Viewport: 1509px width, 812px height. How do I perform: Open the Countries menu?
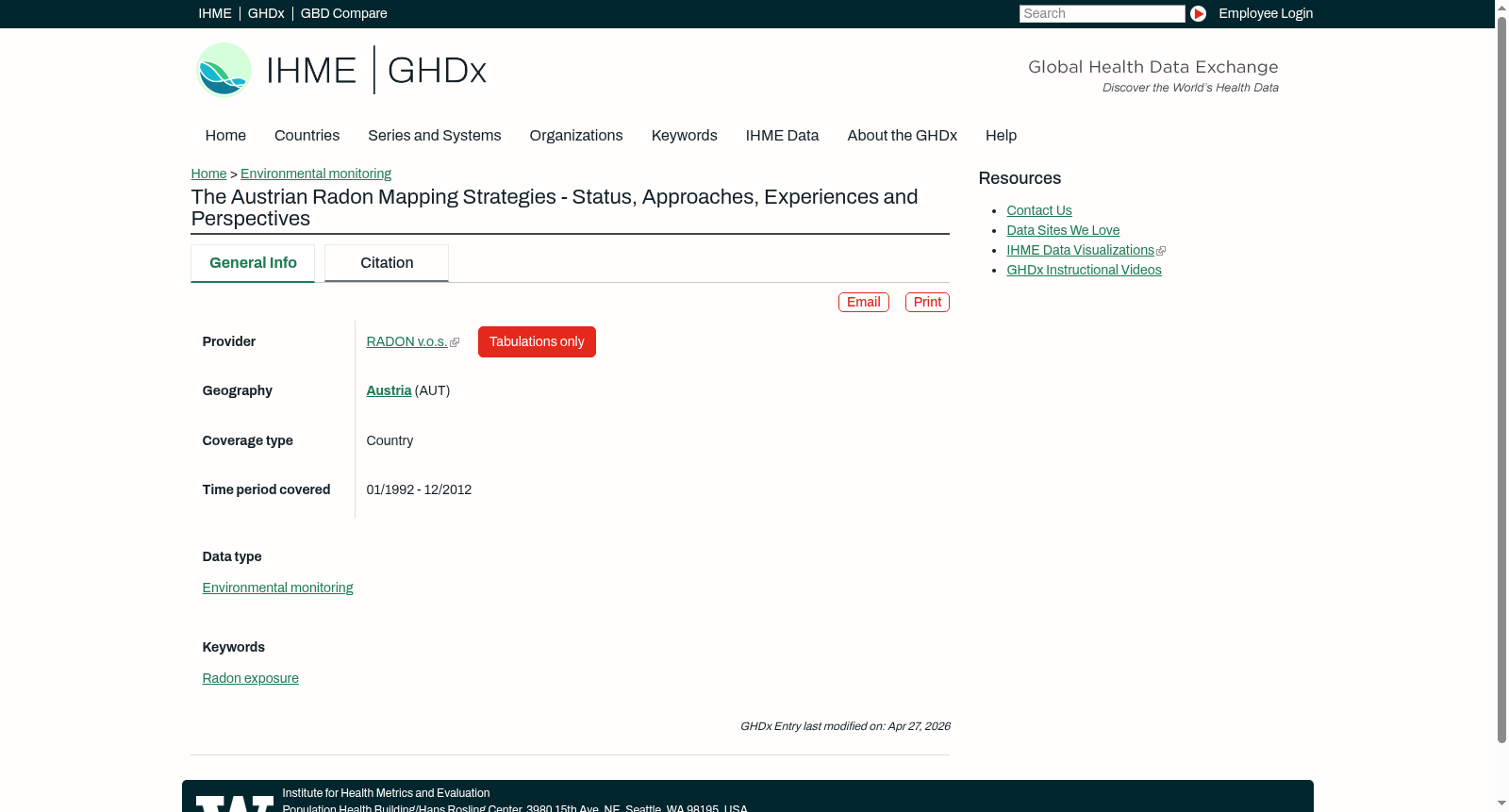[x=307, y=136]
